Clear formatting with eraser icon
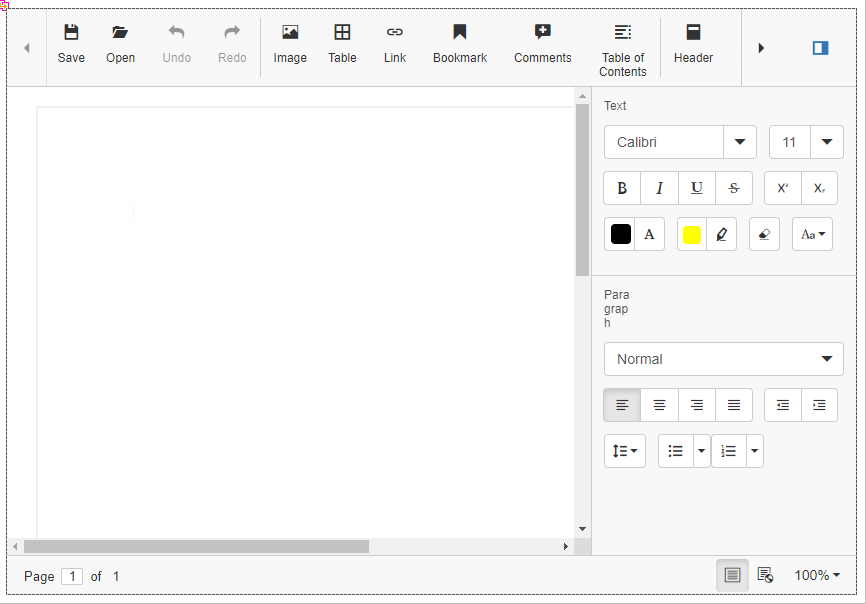This screenshot has height=604, width=866. 764,234
